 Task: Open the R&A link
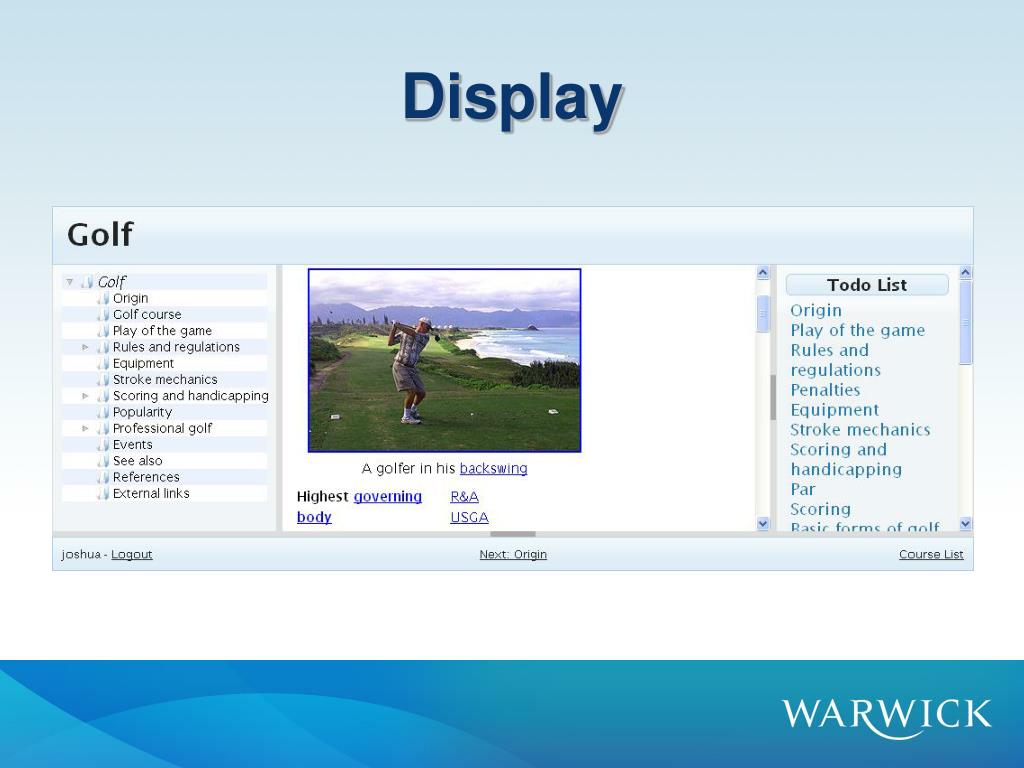click(x=464, y=497)
